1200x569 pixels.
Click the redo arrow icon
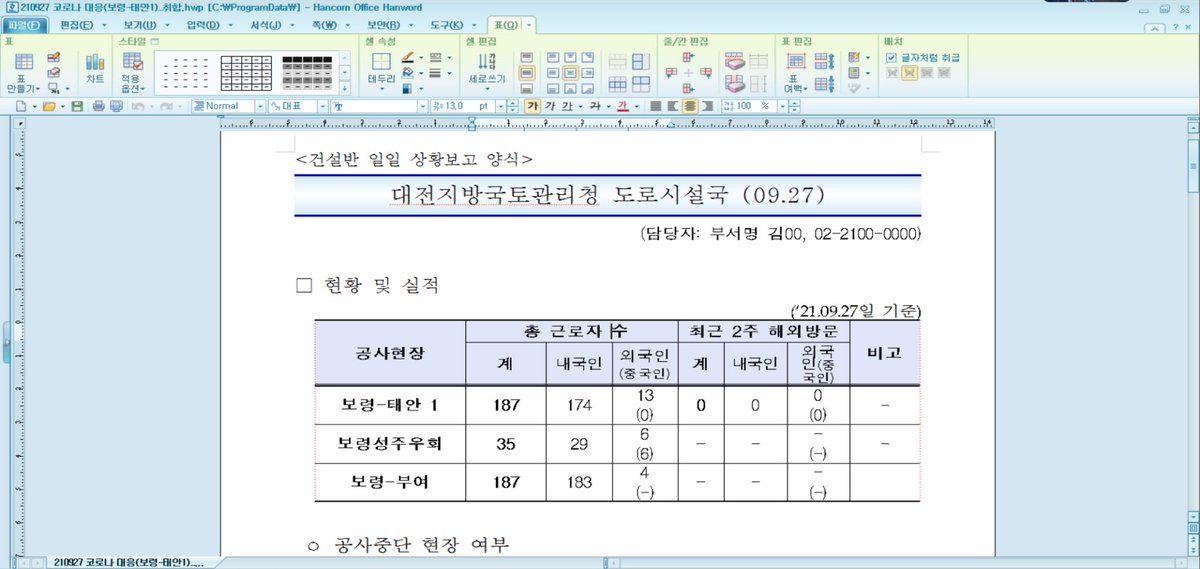click(x=165, y=105)
